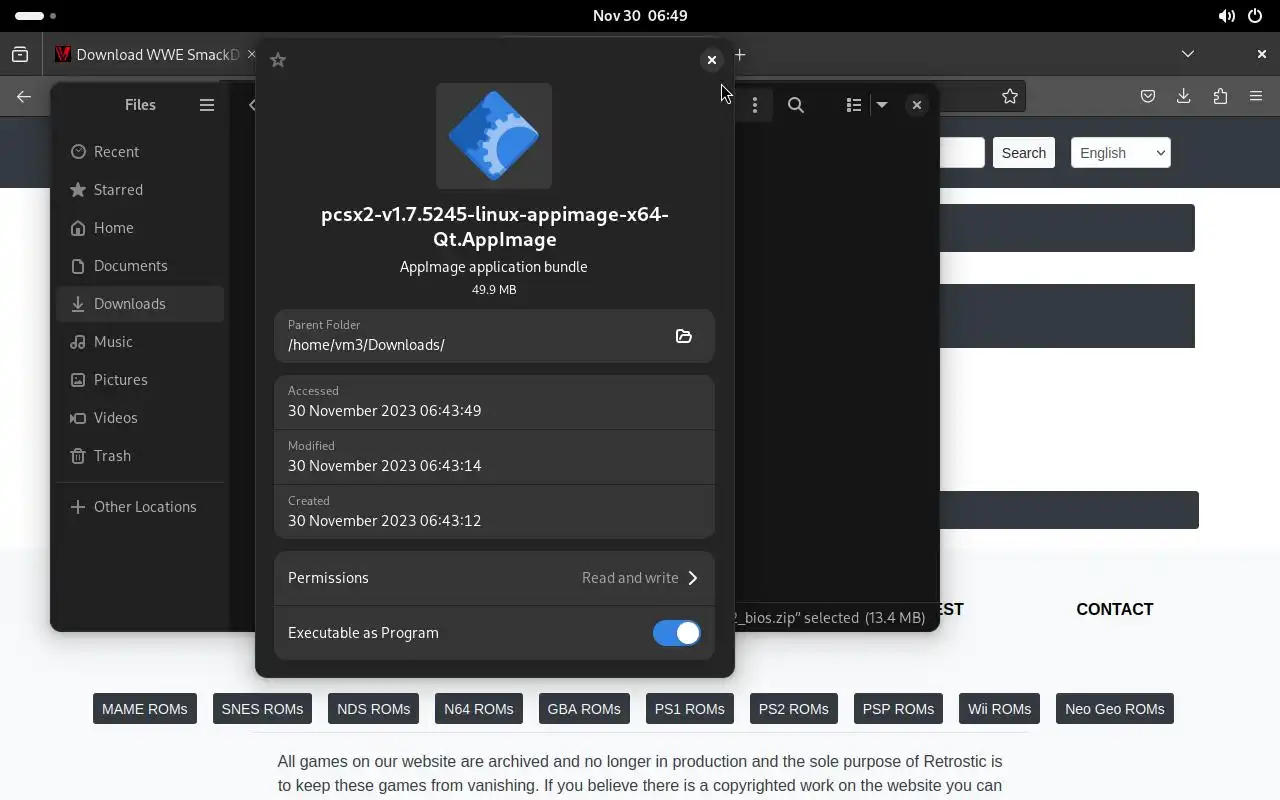Open Other Locations in Files
The image size is (1280, 800).
pos(140,507)
